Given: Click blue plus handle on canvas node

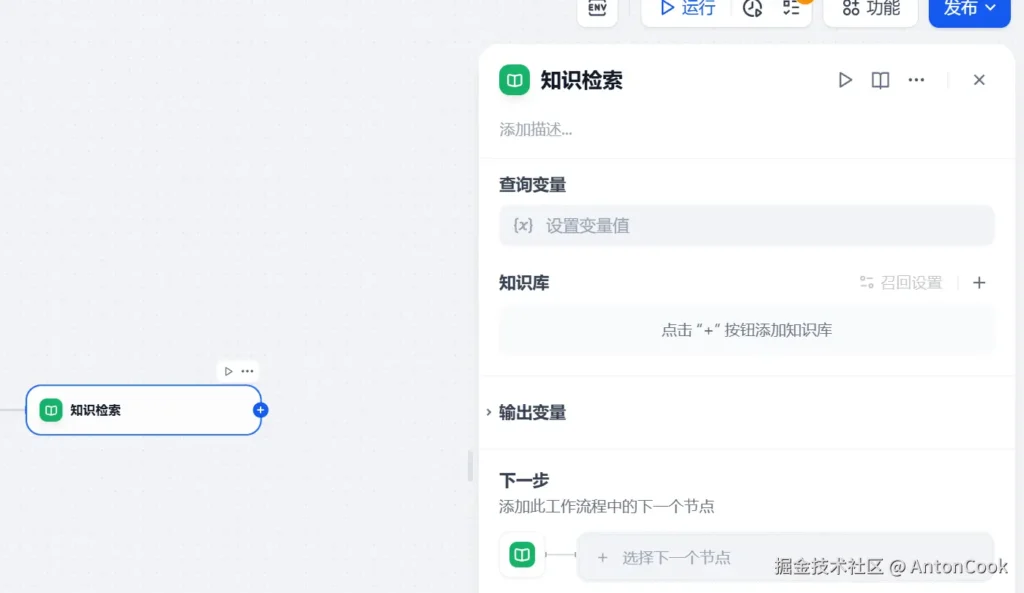Looking at the screenshot, I should (x=261, y=410).
